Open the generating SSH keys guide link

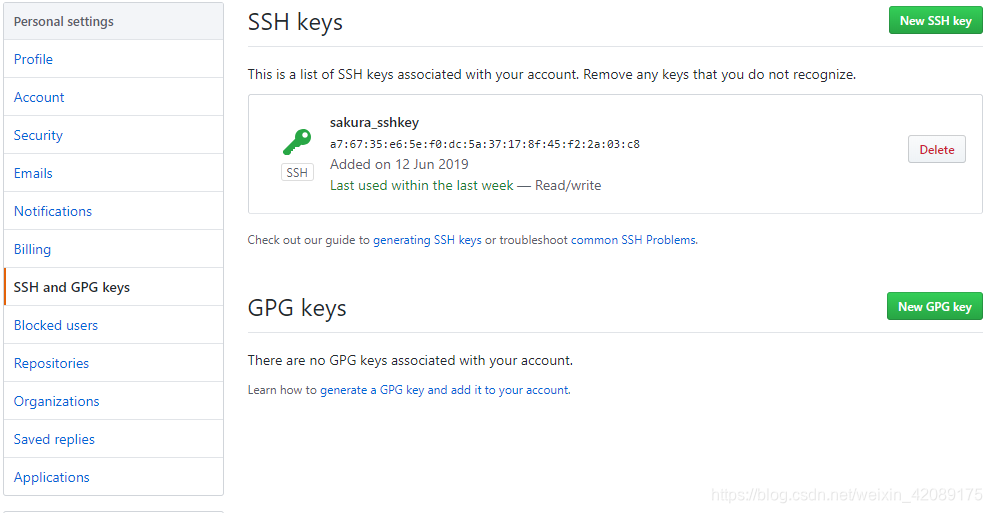click(x=427, y=240)
